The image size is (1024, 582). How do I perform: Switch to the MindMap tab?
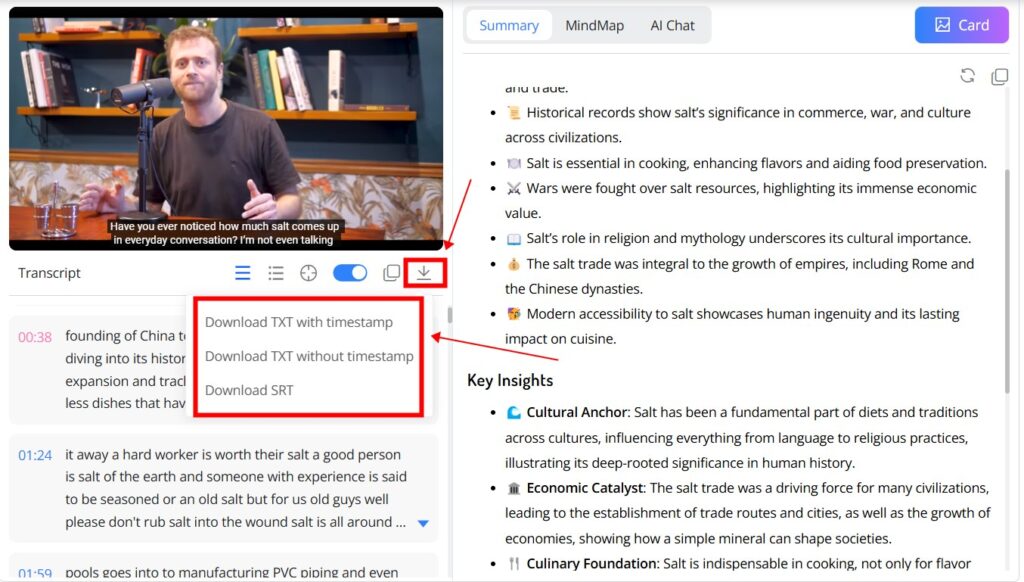coord(594,25)
